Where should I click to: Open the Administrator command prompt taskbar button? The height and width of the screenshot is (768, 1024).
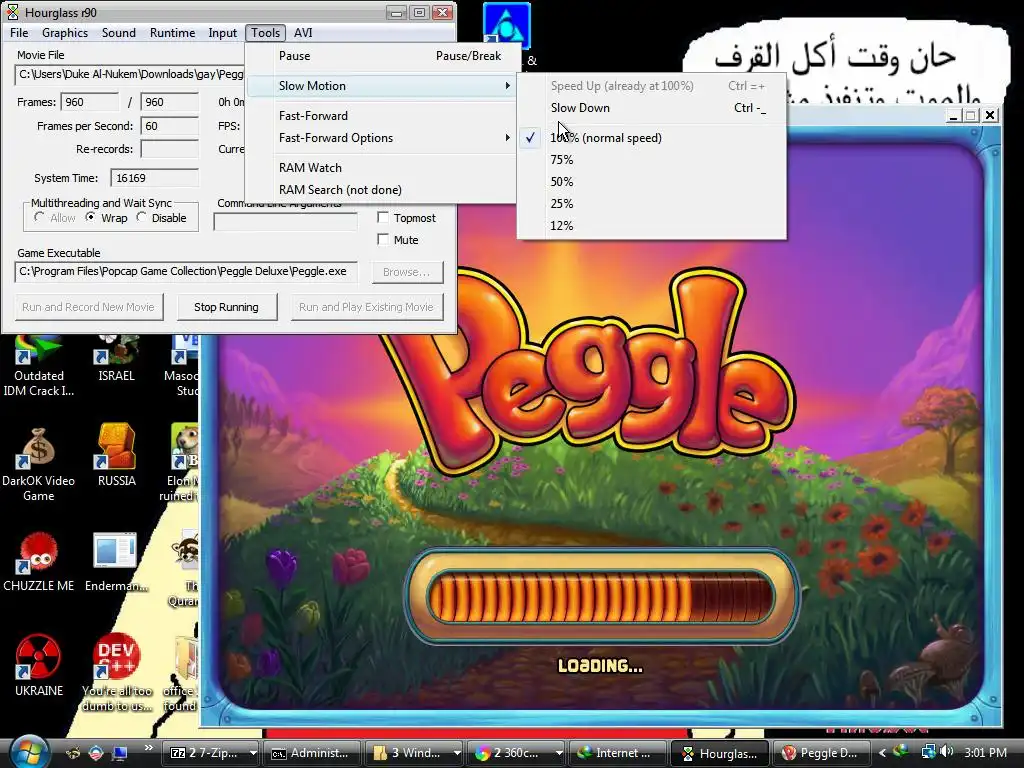(311, 753)
